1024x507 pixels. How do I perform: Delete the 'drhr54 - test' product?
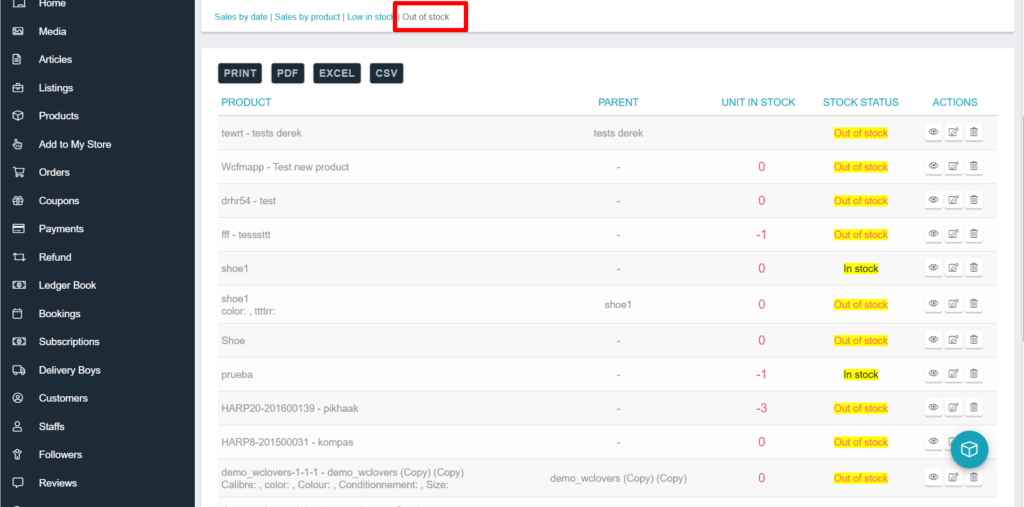click(x=974, y=200)
